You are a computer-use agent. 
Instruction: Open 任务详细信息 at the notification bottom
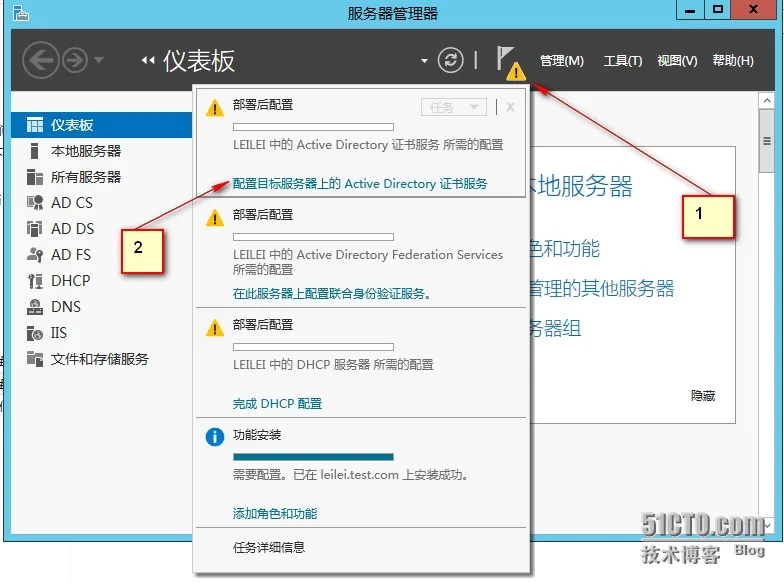click(x=269, y=548)
